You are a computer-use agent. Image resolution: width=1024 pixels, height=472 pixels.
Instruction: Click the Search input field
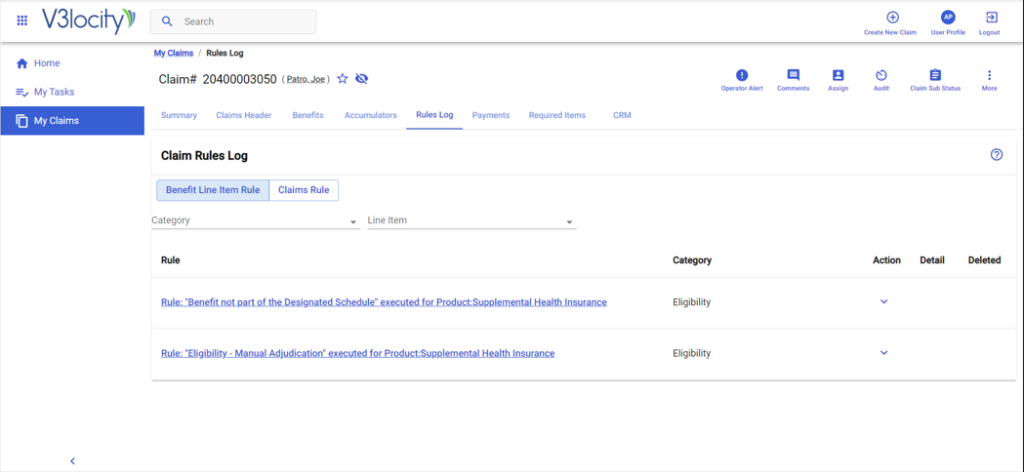[245, 22]
